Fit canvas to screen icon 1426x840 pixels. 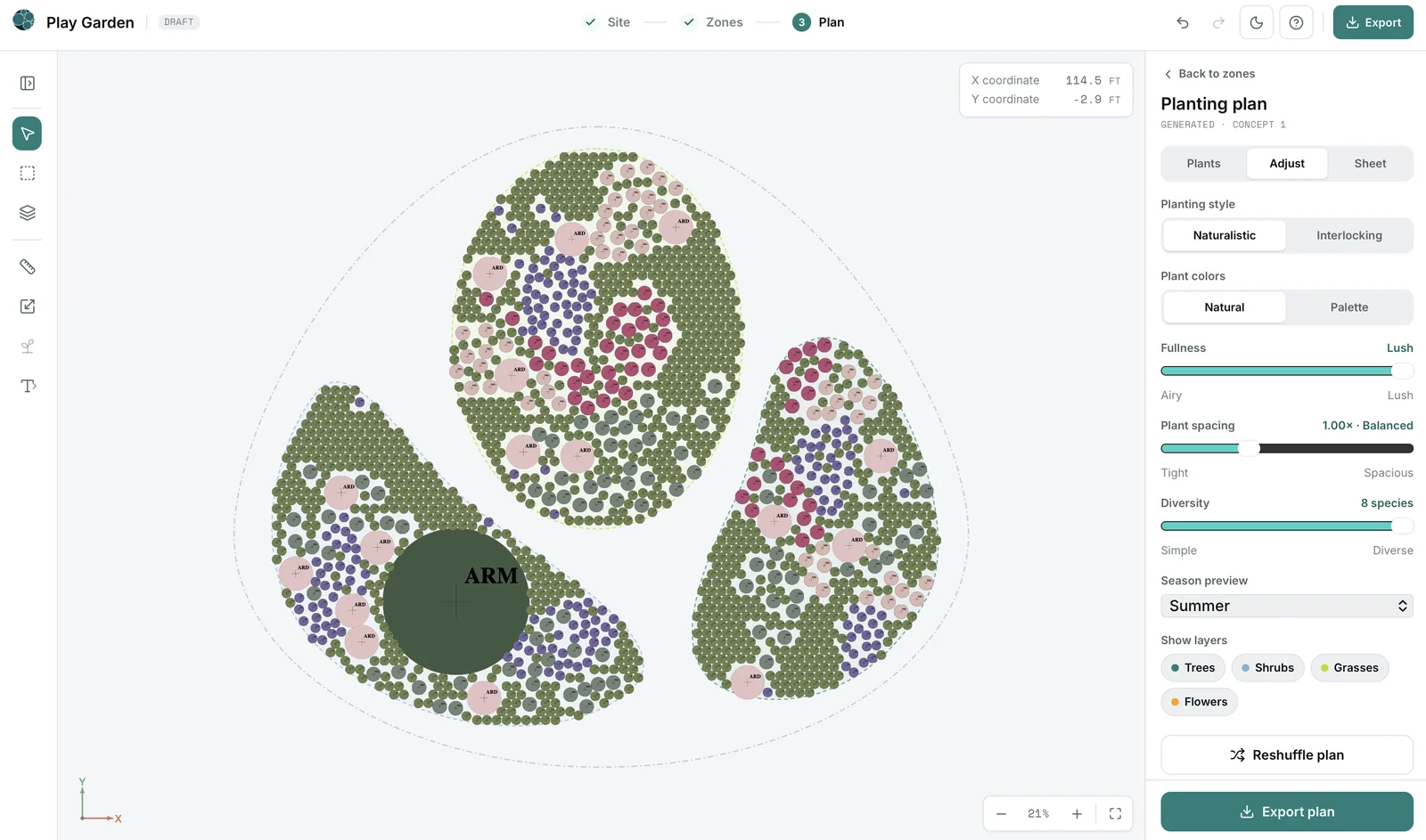tap(1115, 814)
